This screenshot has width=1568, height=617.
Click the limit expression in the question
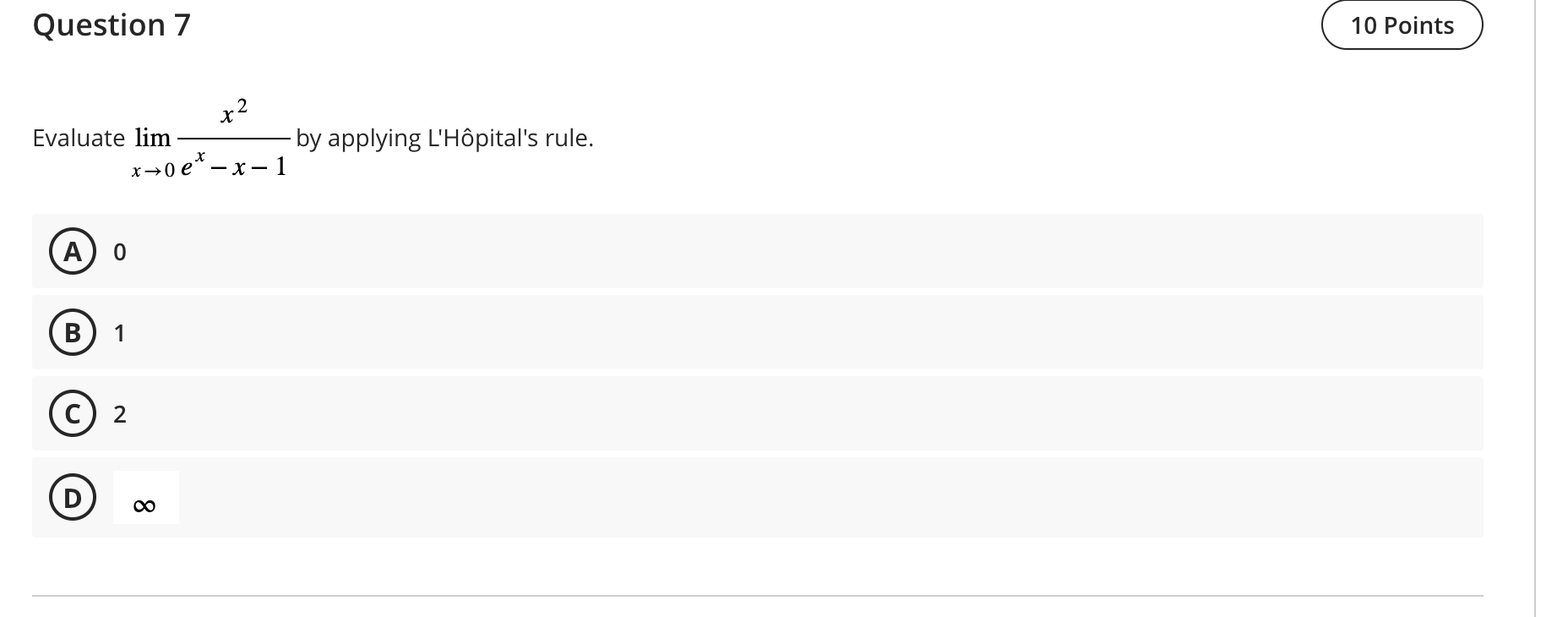(211, 138)
